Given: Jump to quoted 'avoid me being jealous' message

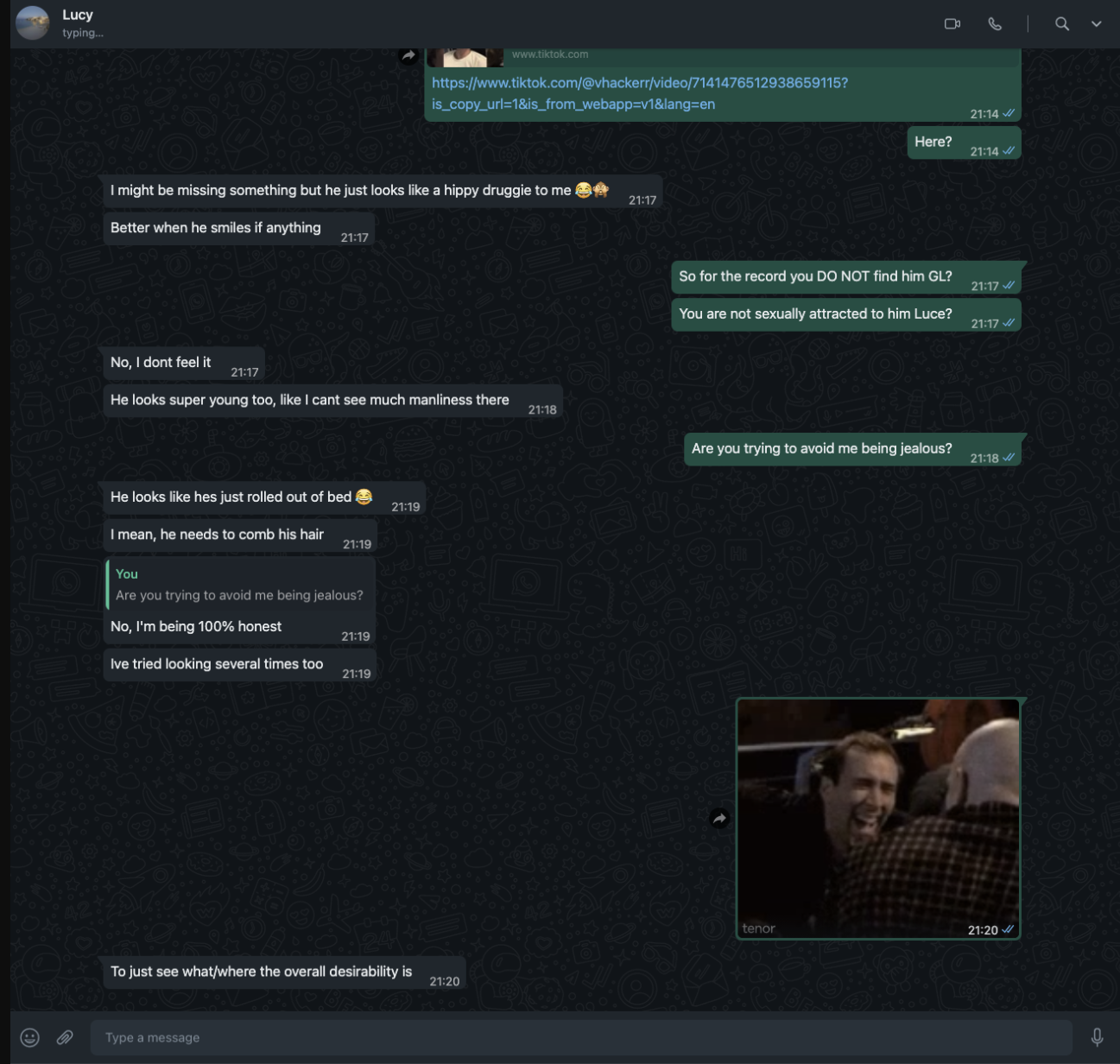Looking at the screenshot, I should coord(239,585).
